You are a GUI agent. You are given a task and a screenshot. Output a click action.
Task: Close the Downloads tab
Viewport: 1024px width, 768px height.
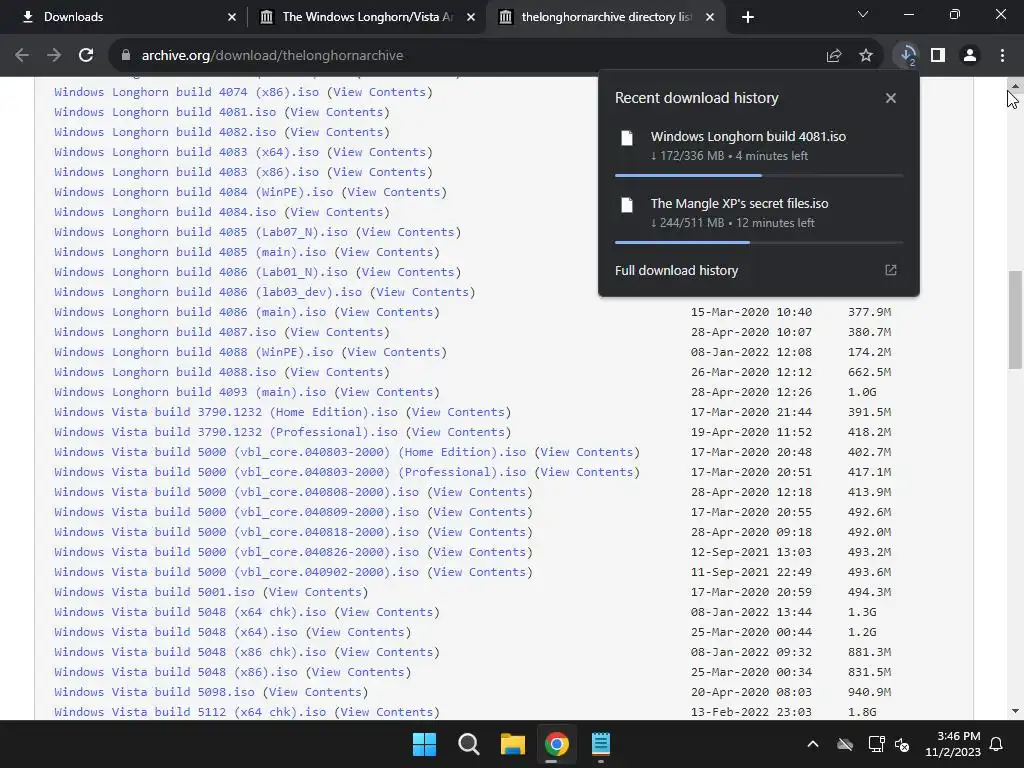click(232, 17)
